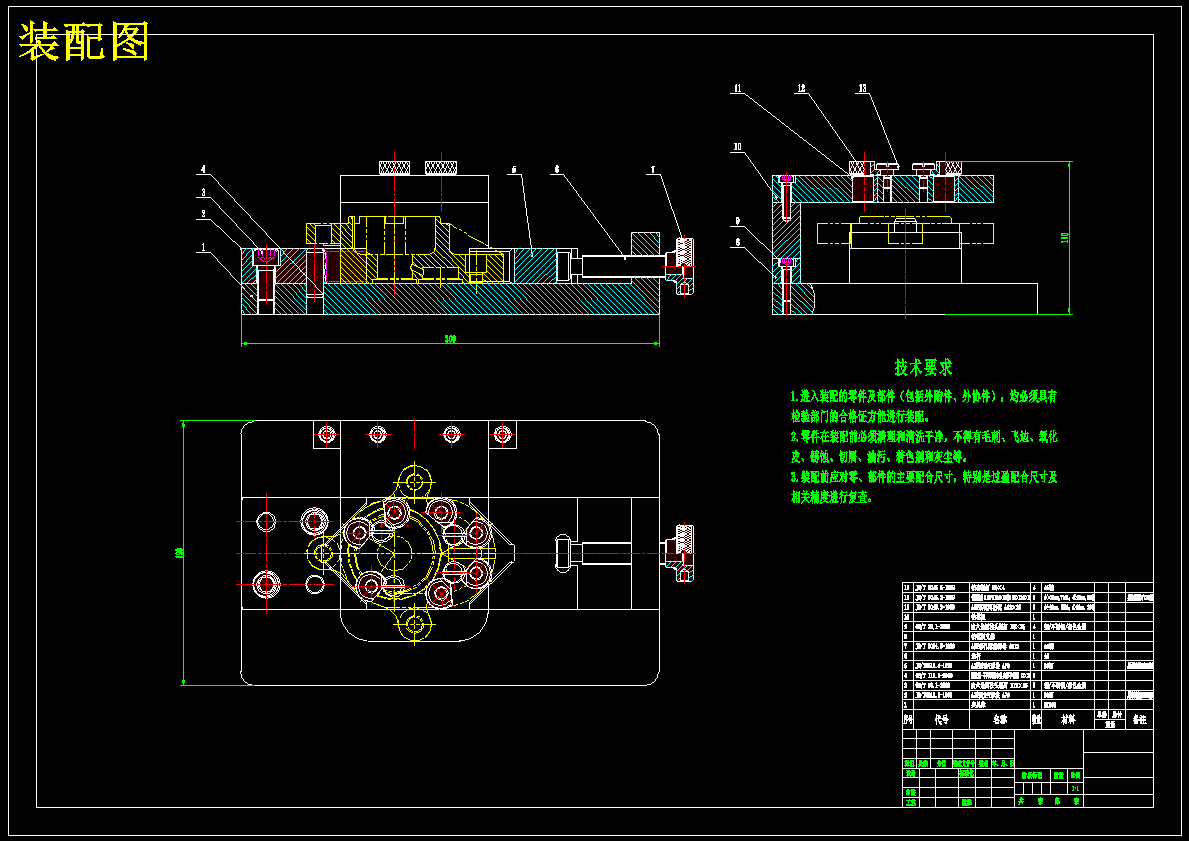Select part balloon number 3 in front view
The height and width of the screenshot is (841, 1189).
coord(202,192)
